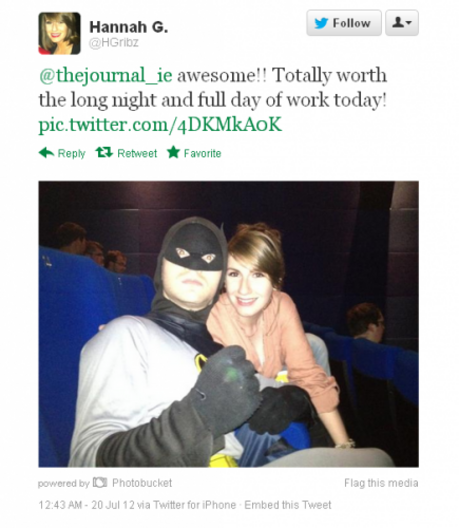This screenshot has height=528, width=459.
Task: Click Embed this Tweet
Action: pyautogui.click(x=288, y=505)
